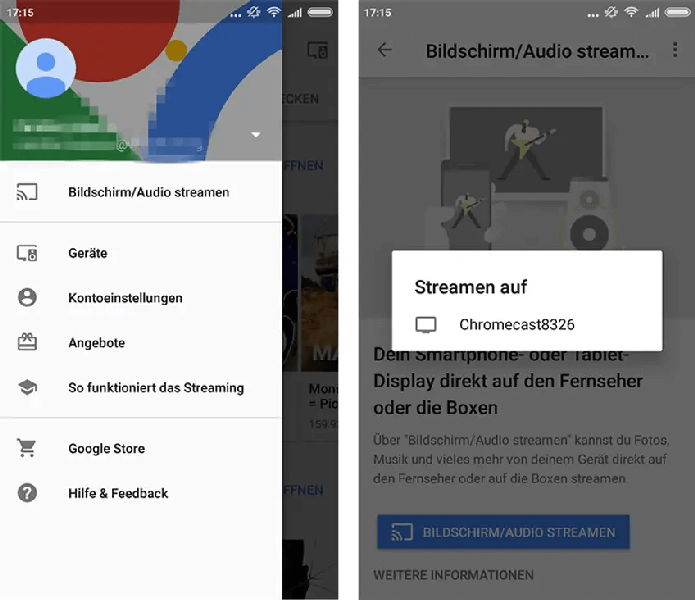Tap the left screen's Wi-Fi status icon
Viewport: 695px width, 600px height.
tap(273, 12)
